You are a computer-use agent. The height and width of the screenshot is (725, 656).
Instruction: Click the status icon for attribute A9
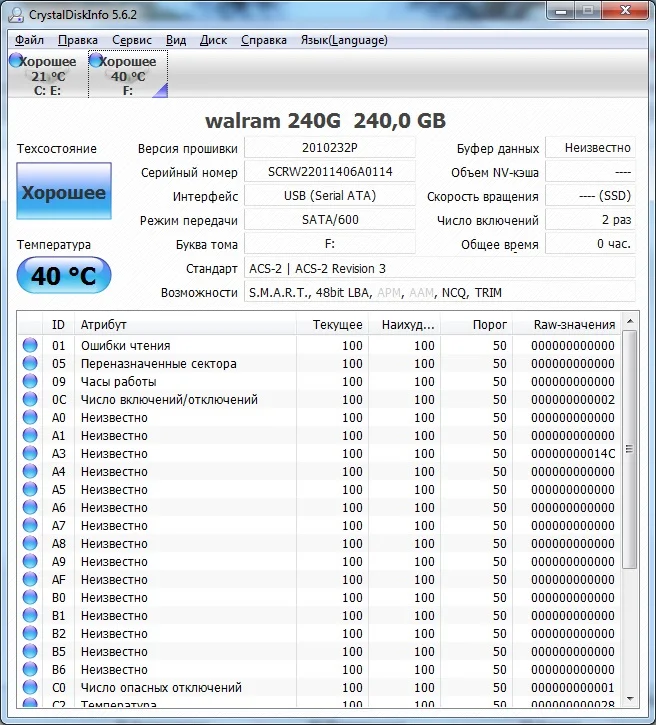pos(30,561)
